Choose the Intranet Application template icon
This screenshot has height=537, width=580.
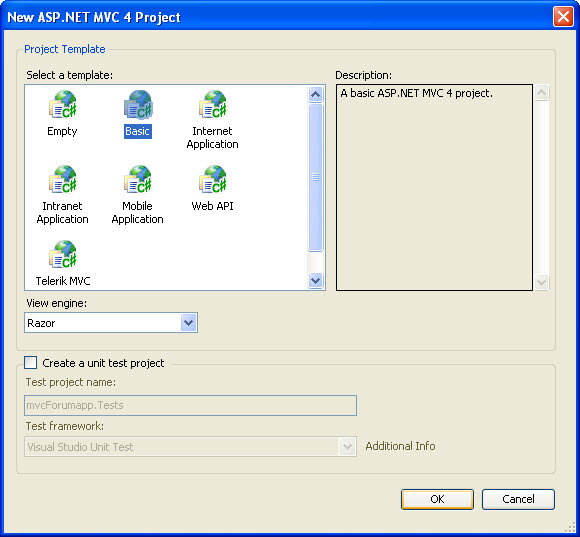coord(63,179)
